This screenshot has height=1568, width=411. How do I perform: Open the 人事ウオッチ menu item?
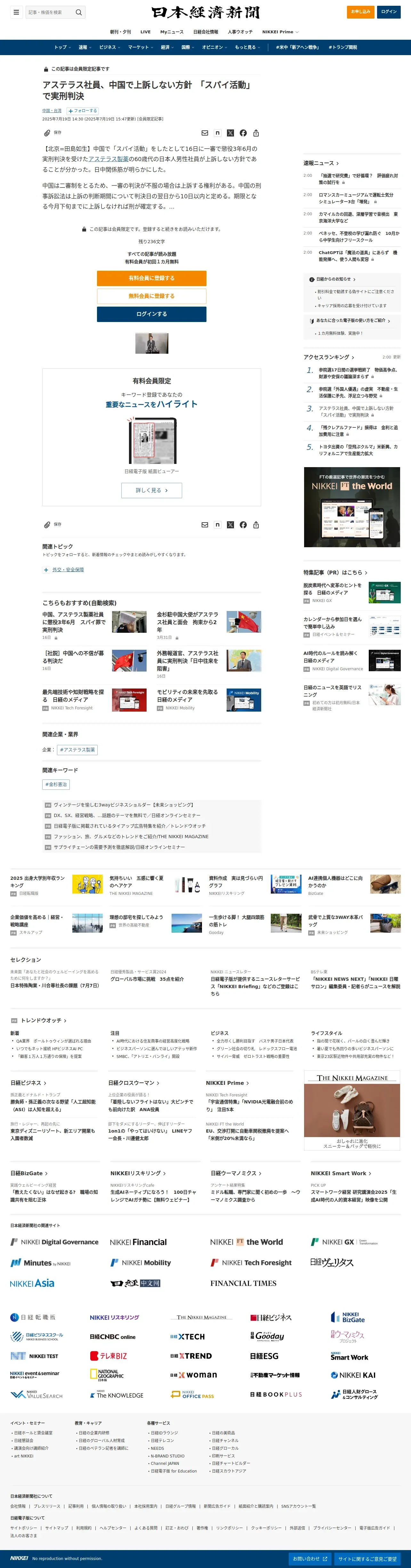(240, 32)
